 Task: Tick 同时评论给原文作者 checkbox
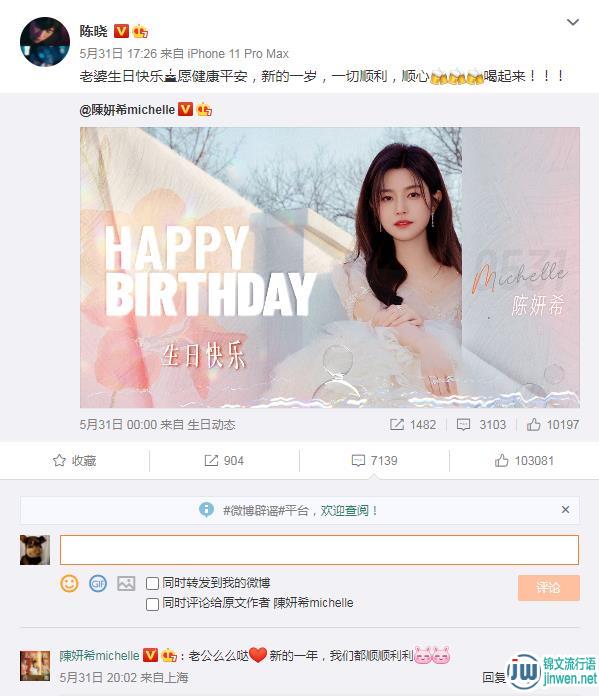pos(152,604)
